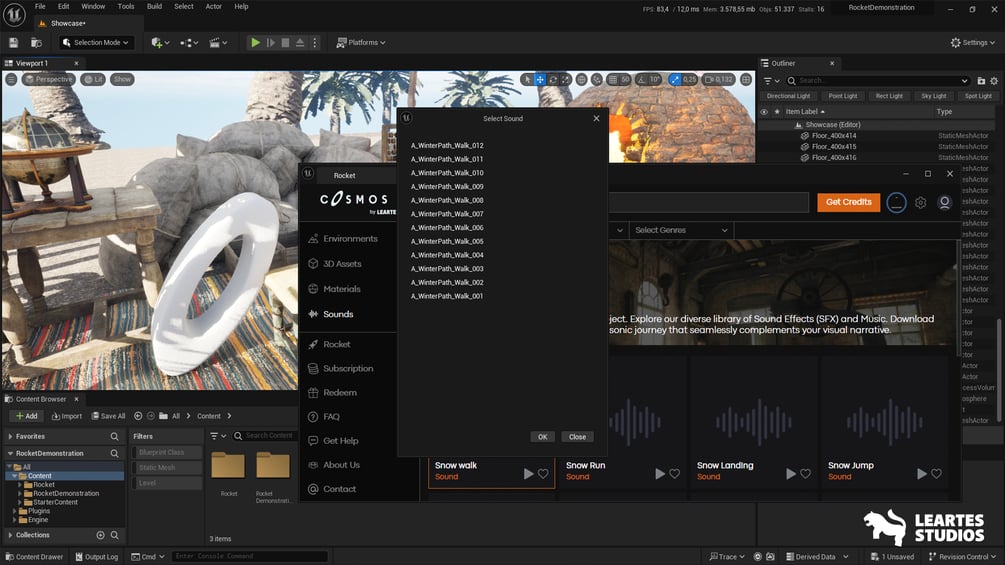Click the Lit view mode button
1005x565 pixels.
coord(94,79)
